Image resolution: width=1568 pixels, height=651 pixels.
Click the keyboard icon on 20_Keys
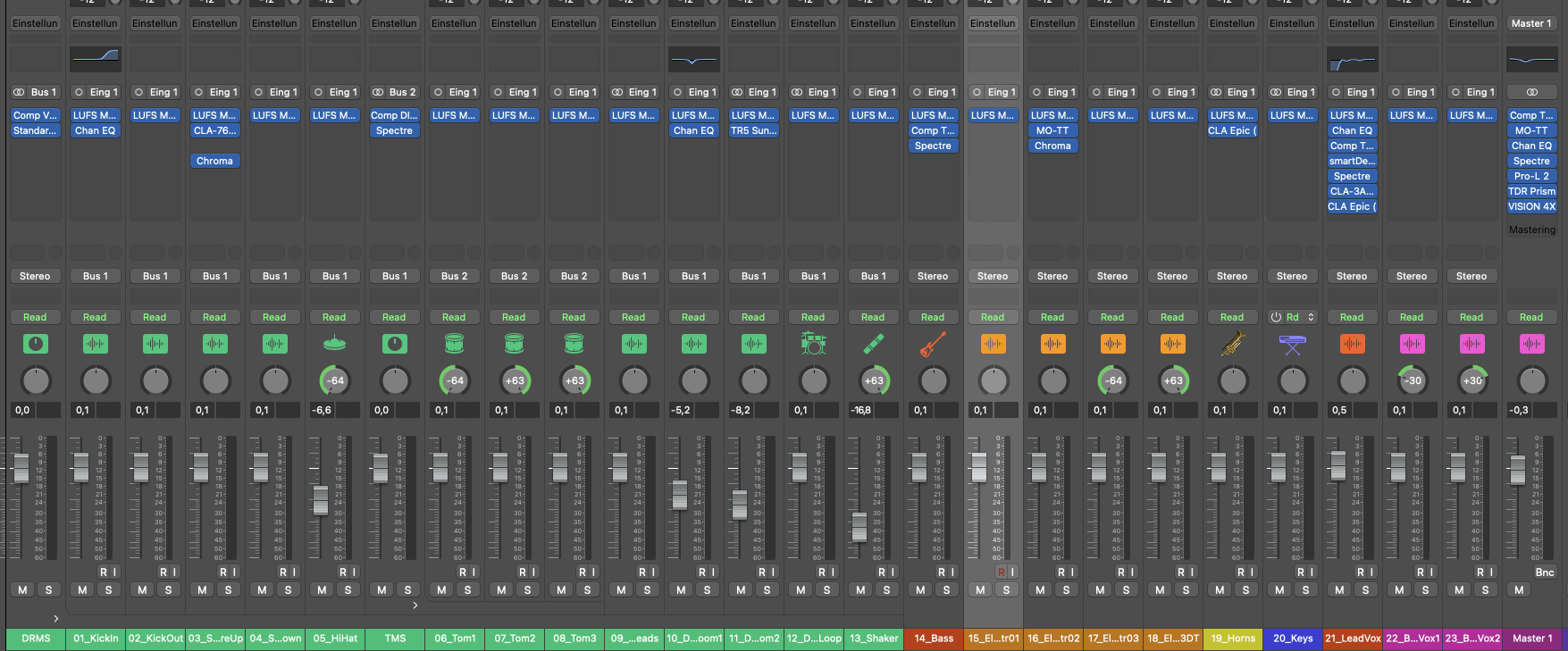point(1292,344)
